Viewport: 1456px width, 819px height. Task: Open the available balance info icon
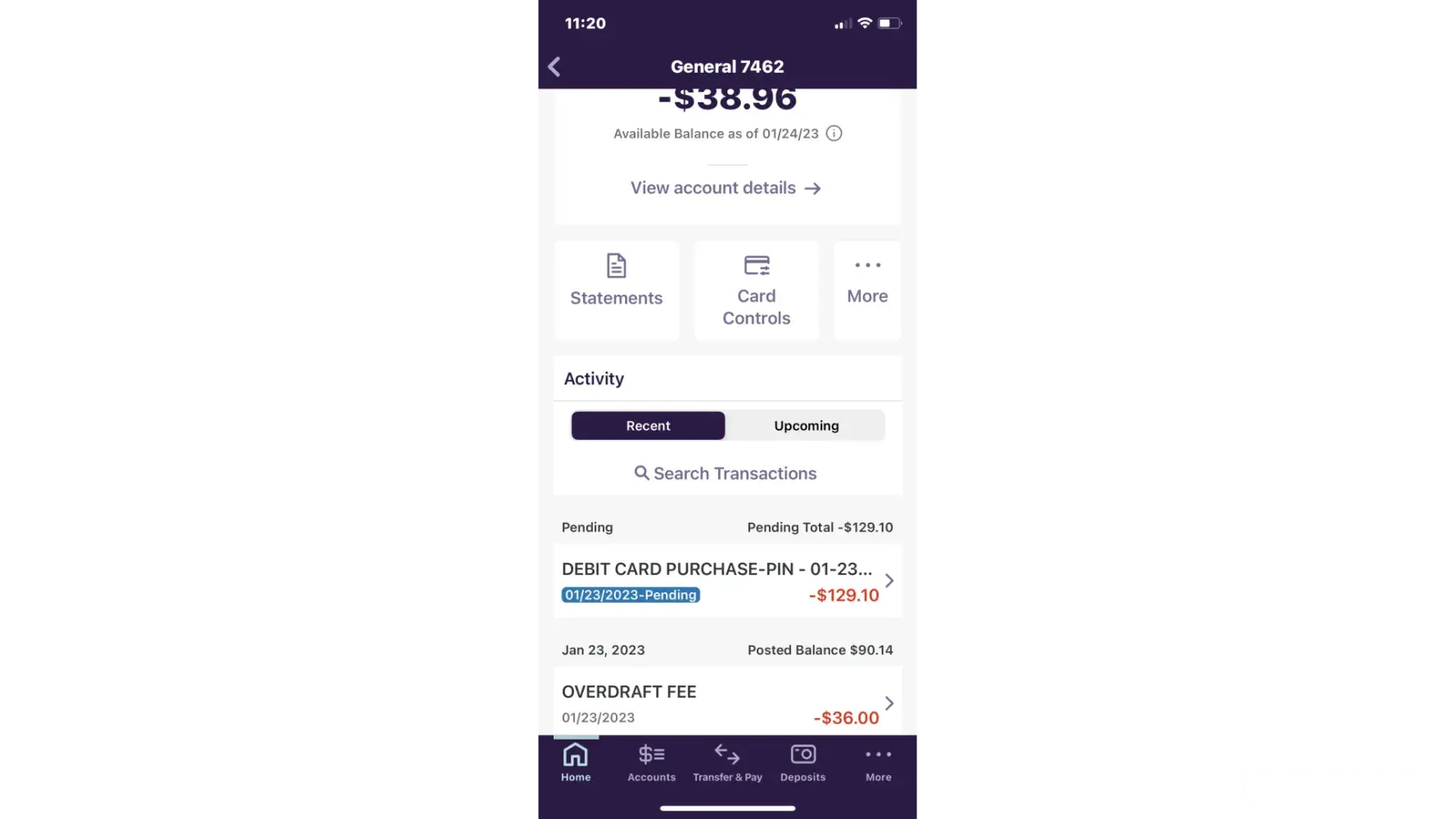click(834, 133)
